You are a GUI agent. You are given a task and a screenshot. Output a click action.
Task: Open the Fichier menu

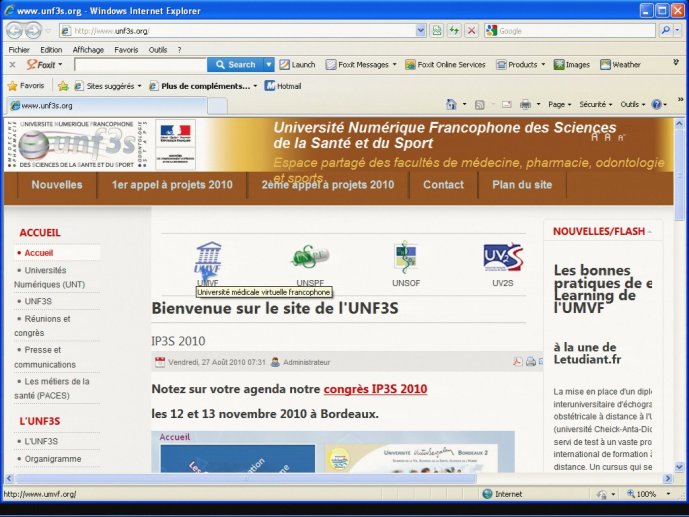19,50
